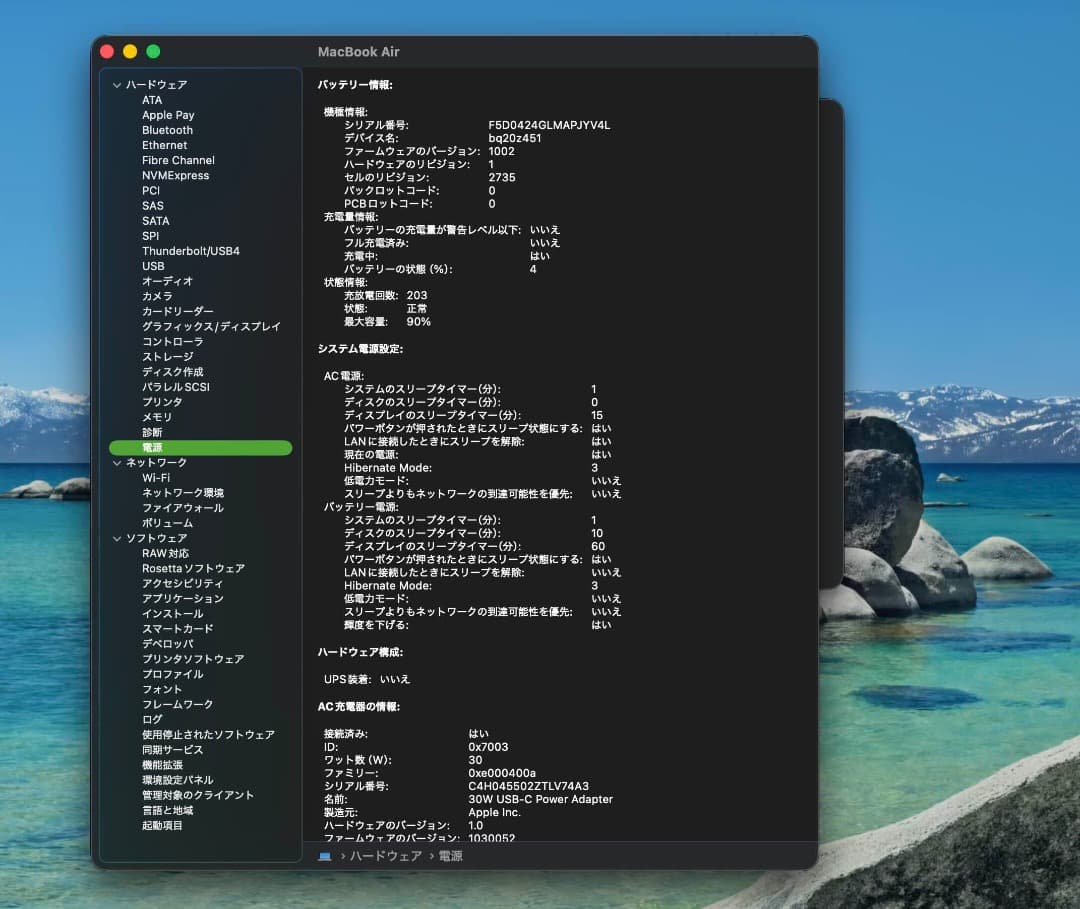Select アプリケーション under software
The height and width of the screenshot is (909, 1080).
(x=182, y=599)
